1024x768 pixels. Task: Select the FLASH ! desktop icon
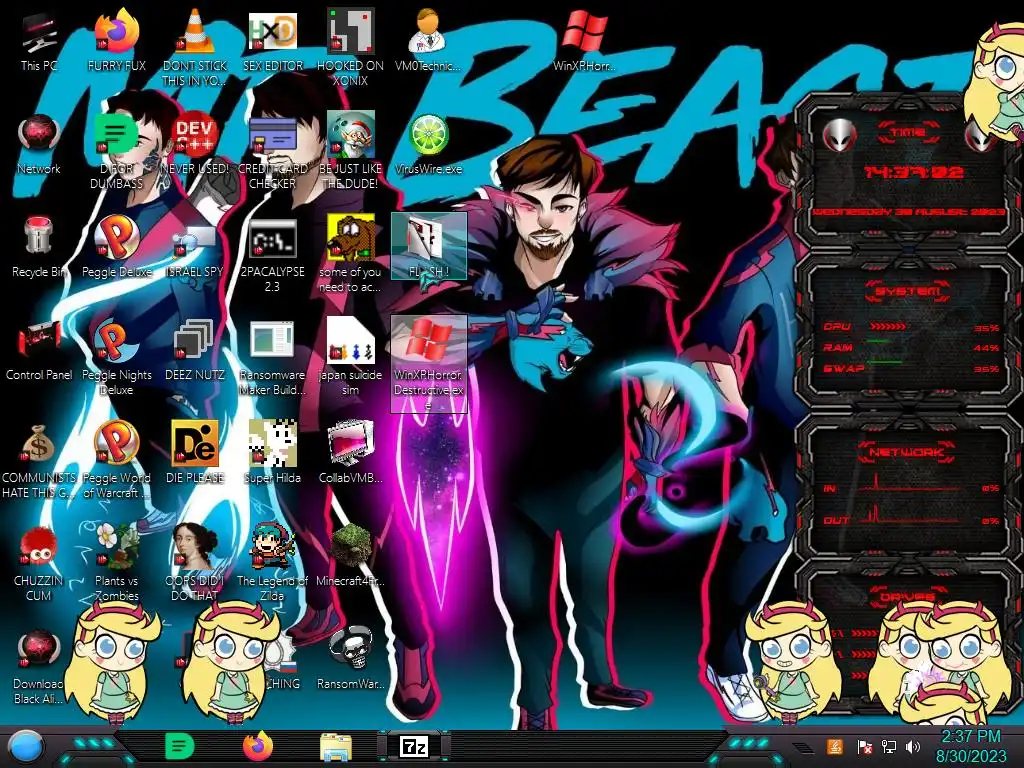428,246
